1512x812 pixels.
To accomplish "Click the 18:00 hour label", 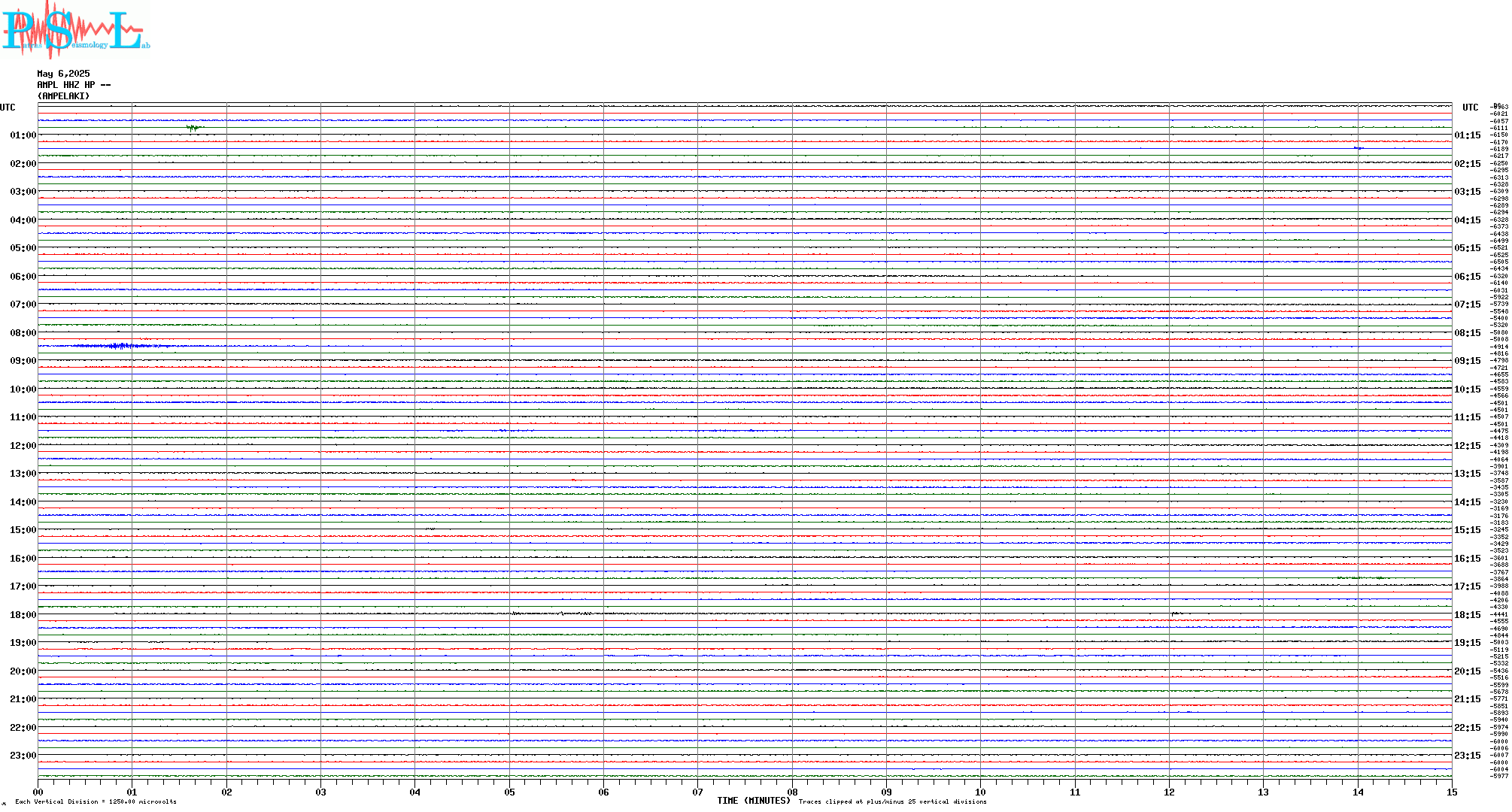I will [x=23, y=615].
